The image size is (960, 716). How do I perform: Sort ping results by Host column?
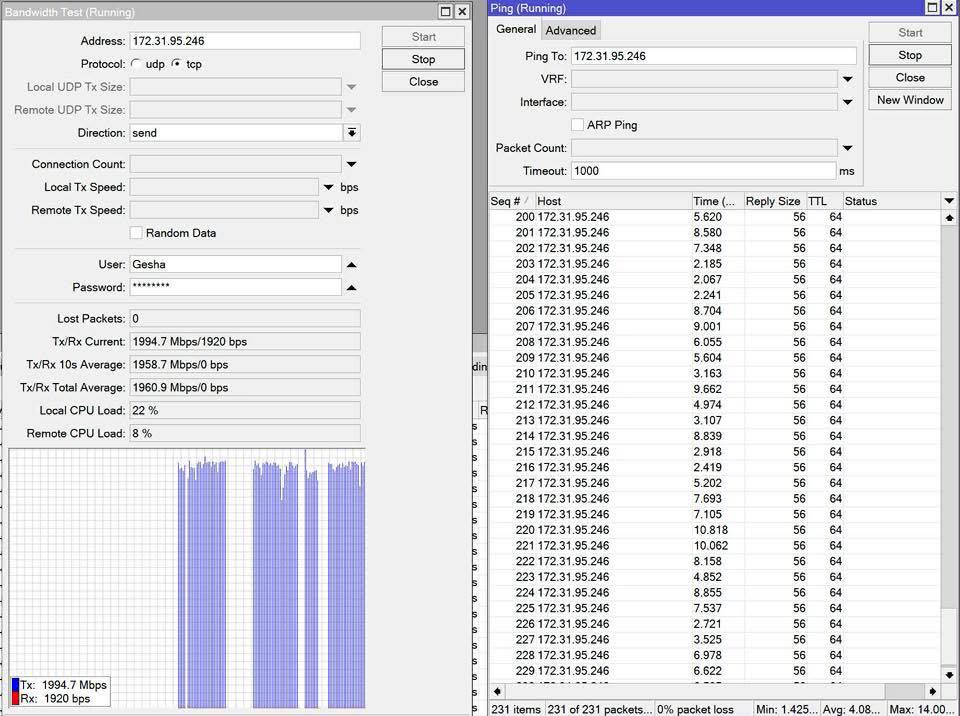point(613,201)
